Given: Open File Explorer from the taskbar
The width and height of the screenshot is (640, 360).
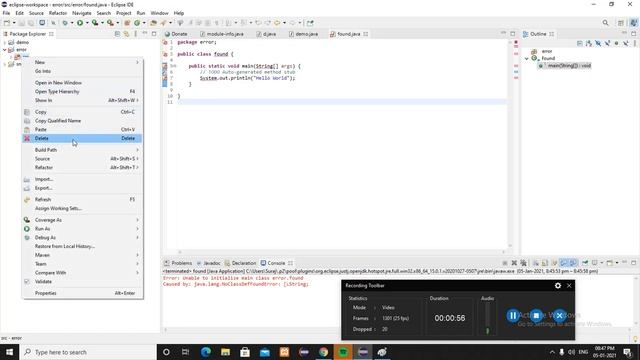Looking at the screenshot, I should (x=225, y=352).
